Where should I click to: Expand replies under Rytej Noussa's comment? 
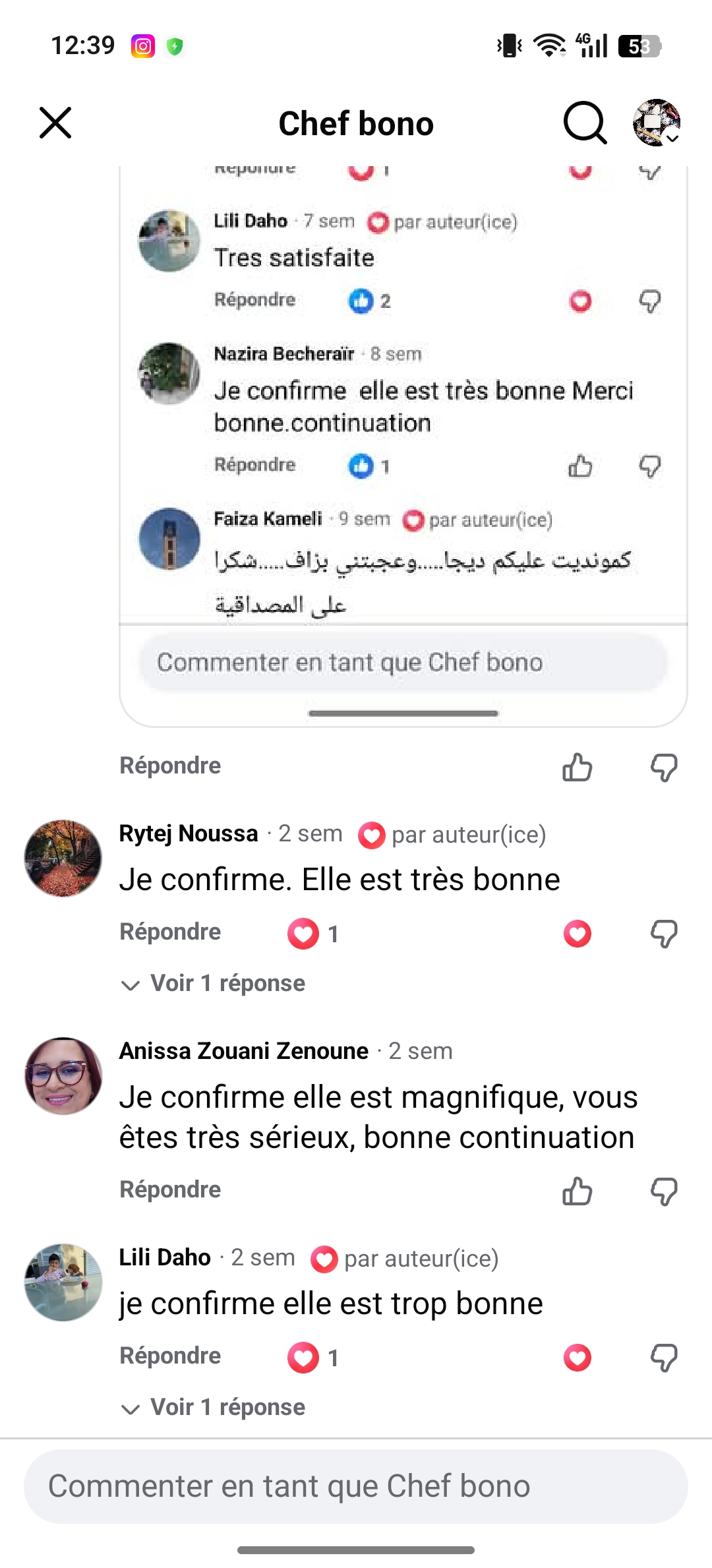(214, 984)
